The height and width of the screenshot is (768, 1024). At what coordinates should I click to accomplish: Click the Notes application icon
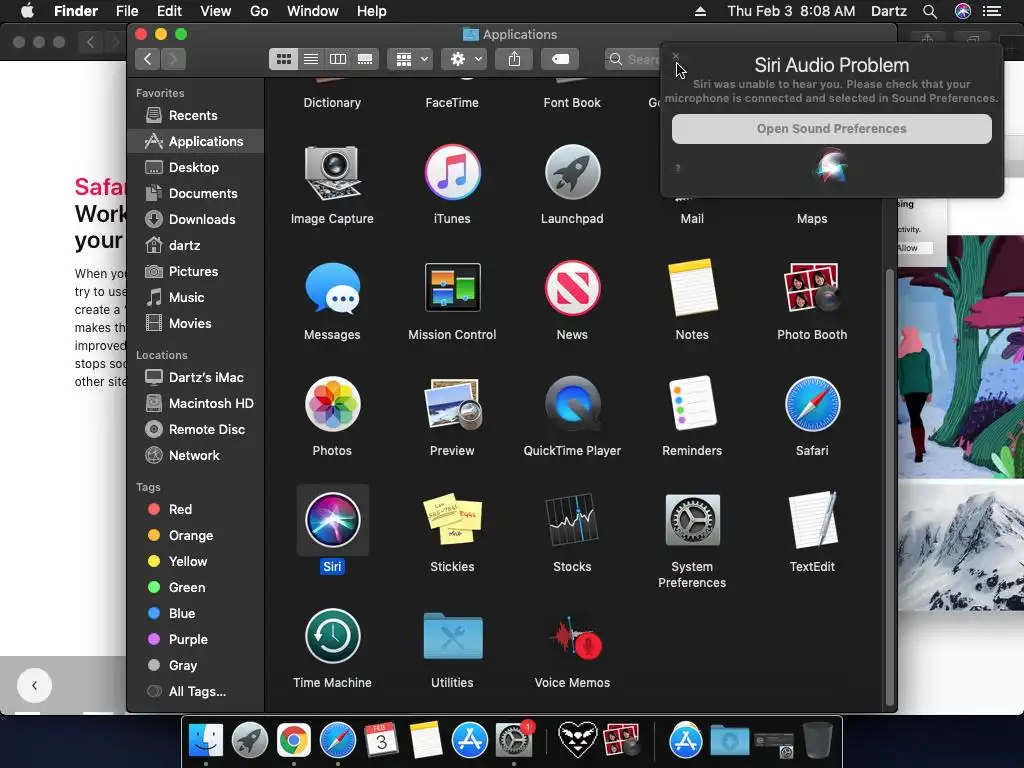(692, 288)
